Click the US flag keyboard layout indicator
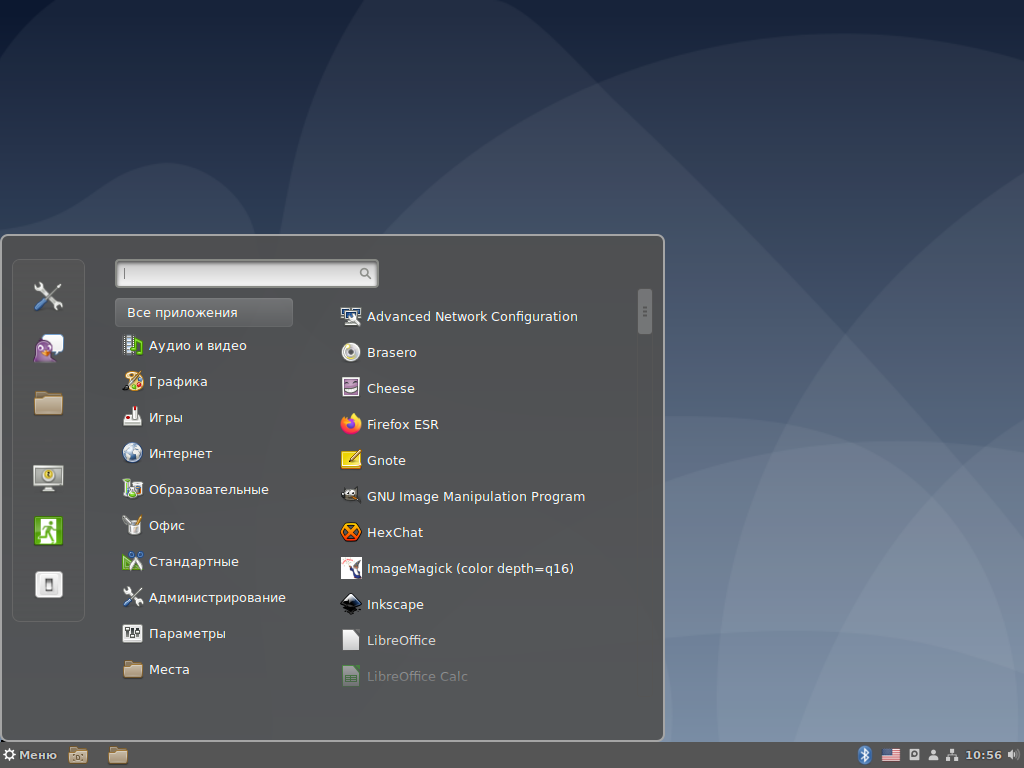 pos(891,755)
